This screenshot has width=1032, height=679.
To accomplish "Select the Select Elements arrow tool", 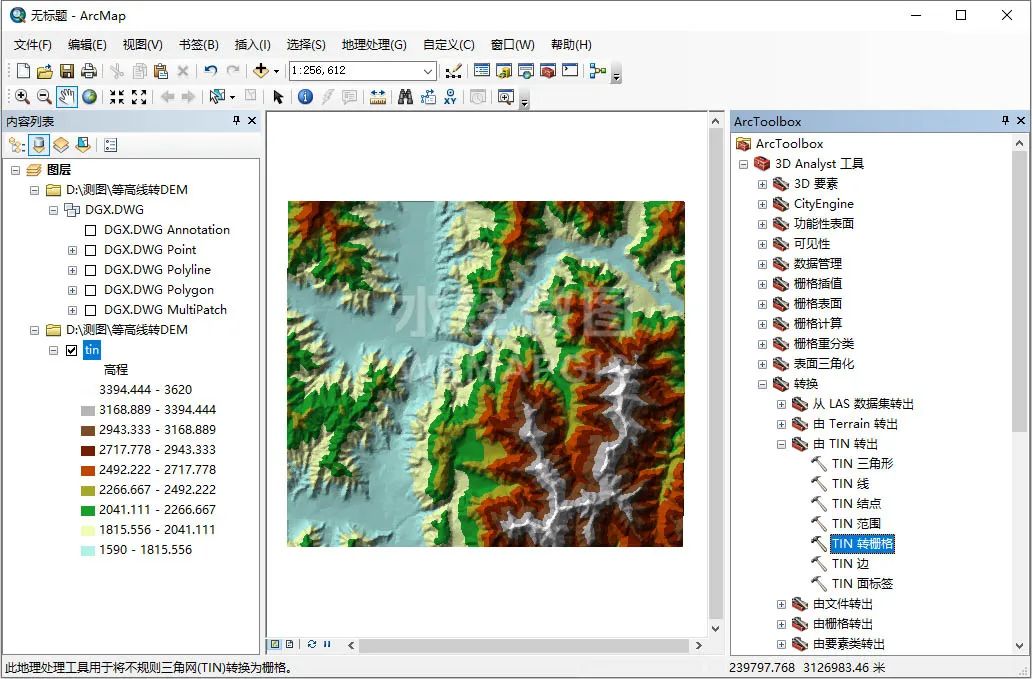I will 278,97.
